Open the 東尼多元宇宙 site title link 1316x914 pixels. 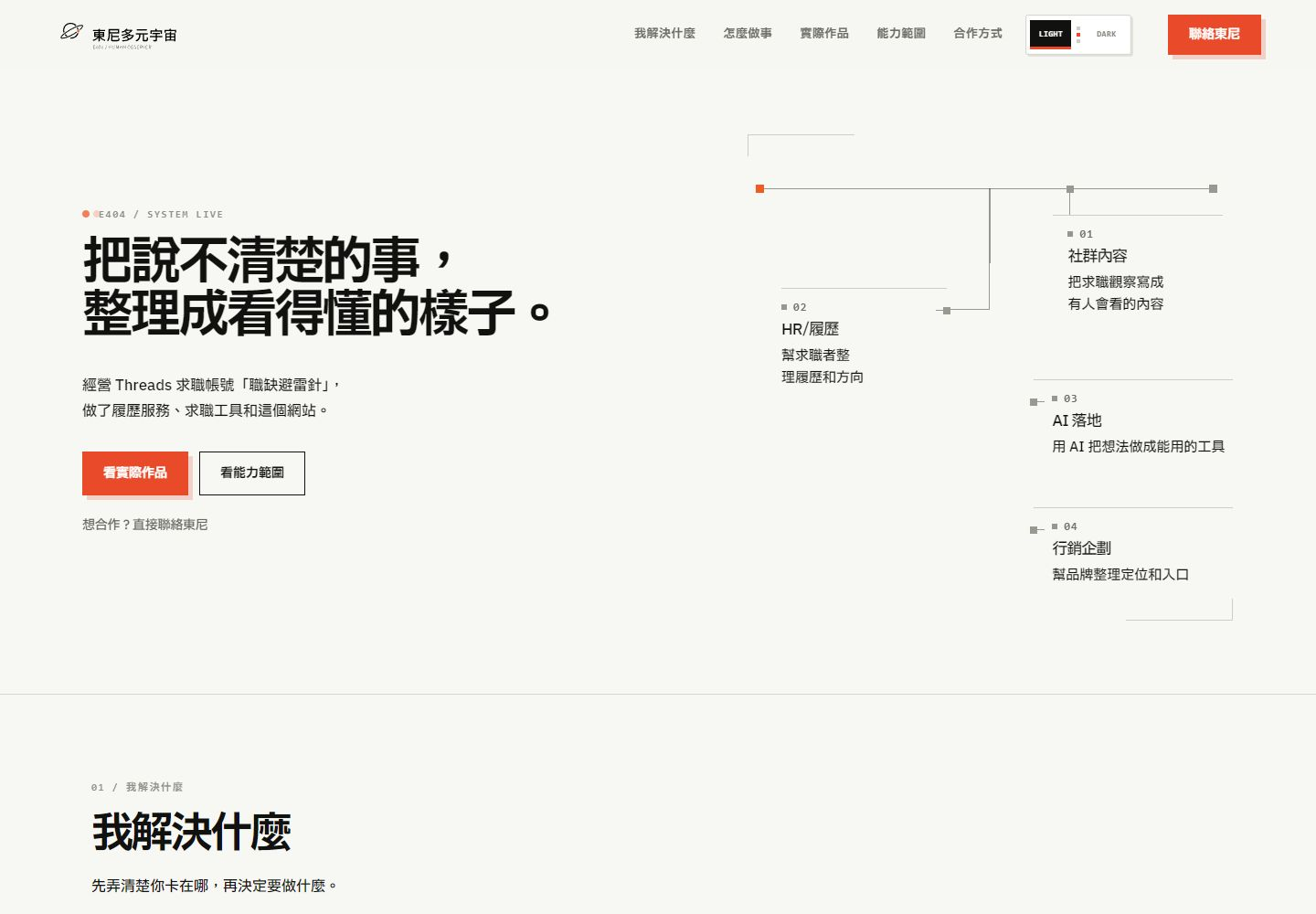coord(134,35)
